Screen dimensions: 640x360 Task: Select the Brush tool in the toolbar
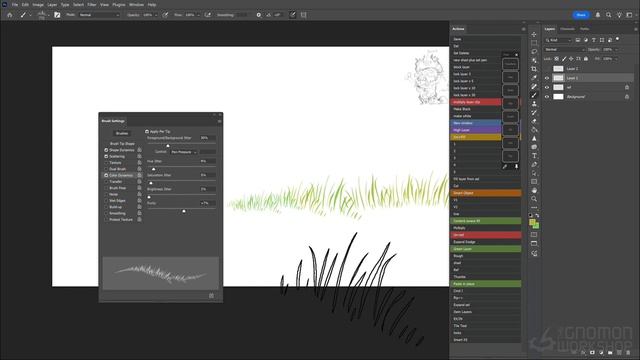[534, 95]
